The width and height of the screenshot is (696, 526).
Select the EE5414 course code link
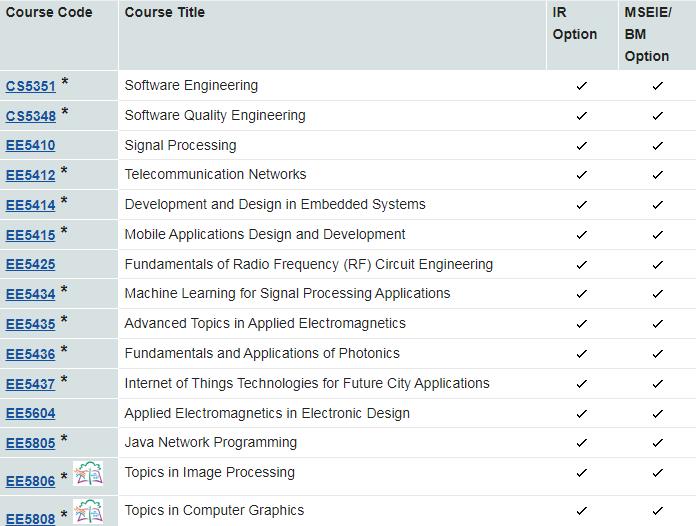(x=31, y=206)
